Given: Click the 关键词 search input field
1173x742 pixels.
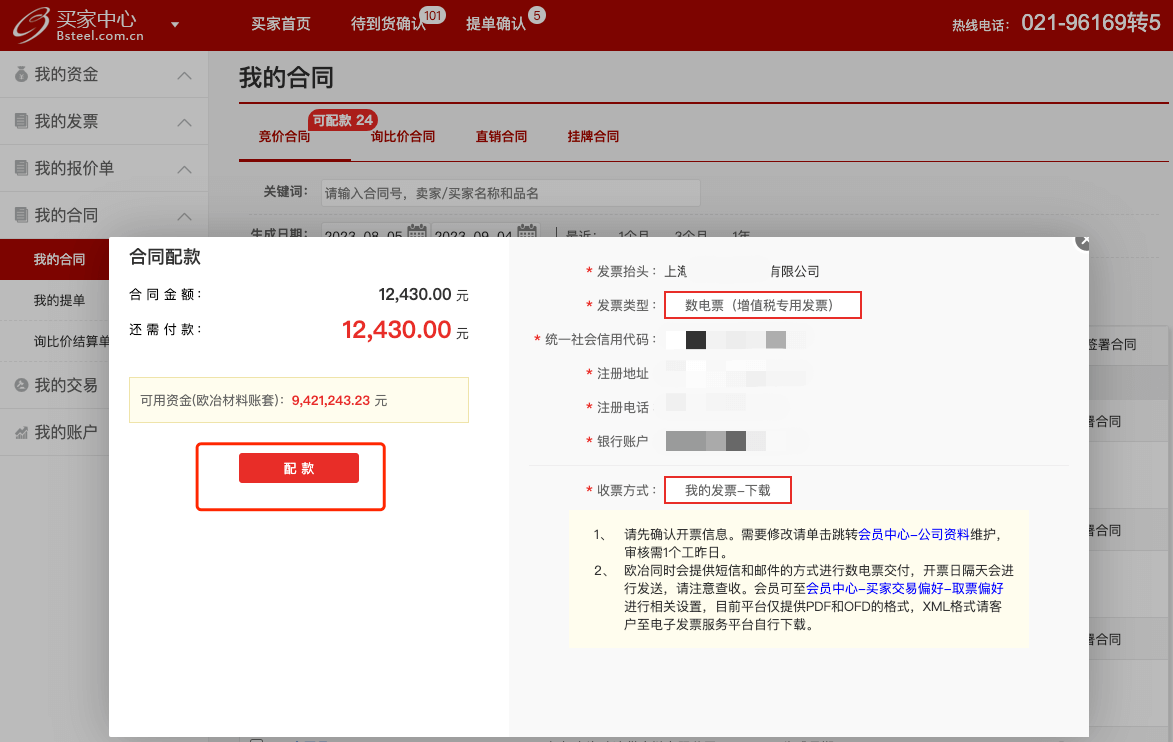Looking at the screenshot, I should pos(510,193).
